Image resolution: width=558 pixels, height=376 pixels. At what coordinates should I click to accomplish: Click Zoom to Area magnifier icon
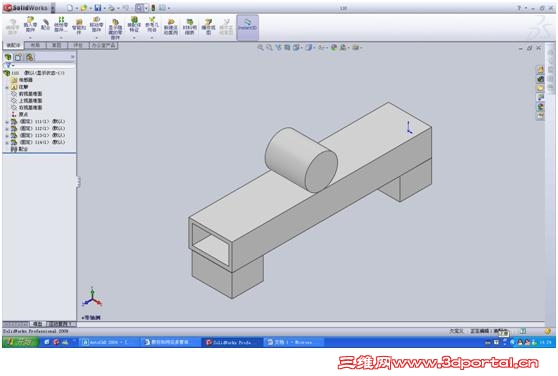pyautogui.click(x=269, y=47)
